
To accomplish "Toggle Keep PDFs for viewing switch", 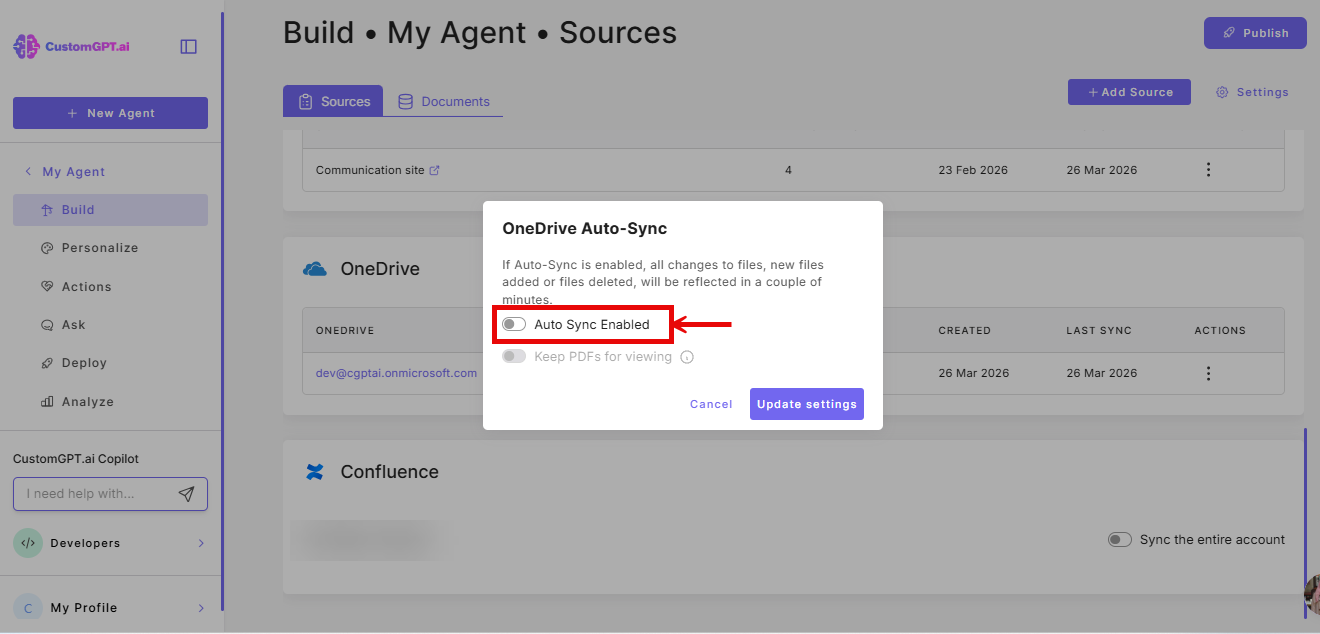I will pos(514,356).
